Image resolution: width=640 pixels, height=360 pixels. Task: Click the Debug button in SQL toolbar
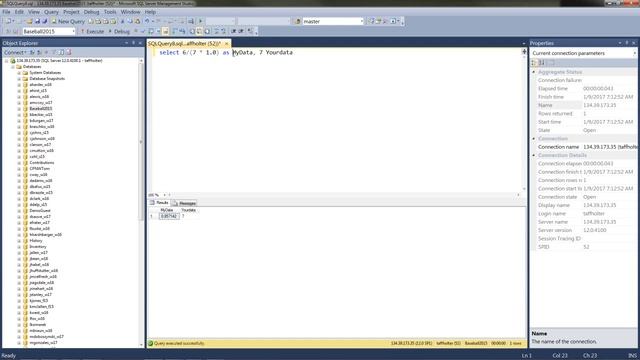119,31
